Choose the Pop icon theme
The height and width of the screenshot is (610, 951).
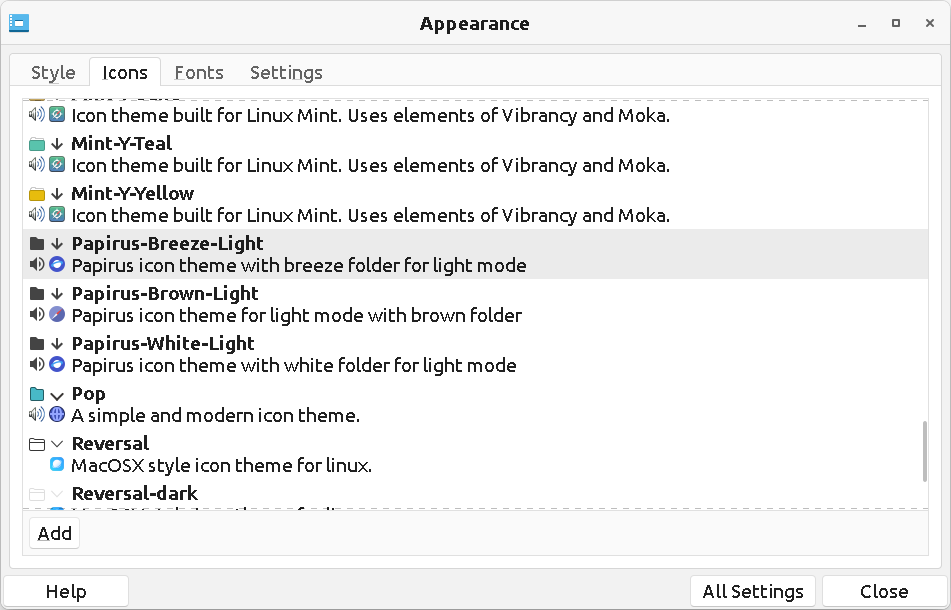[x=89, y=394]
